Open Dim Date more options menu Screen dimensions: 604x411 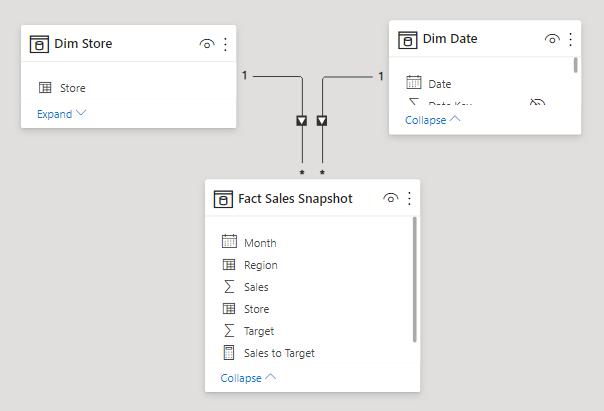(570, 39)
